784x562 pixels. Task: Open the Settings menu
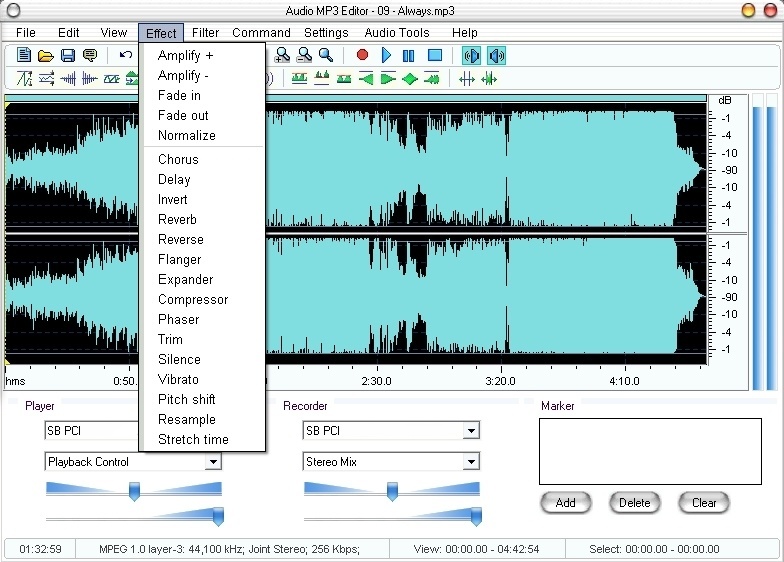(x=326, y=32)
